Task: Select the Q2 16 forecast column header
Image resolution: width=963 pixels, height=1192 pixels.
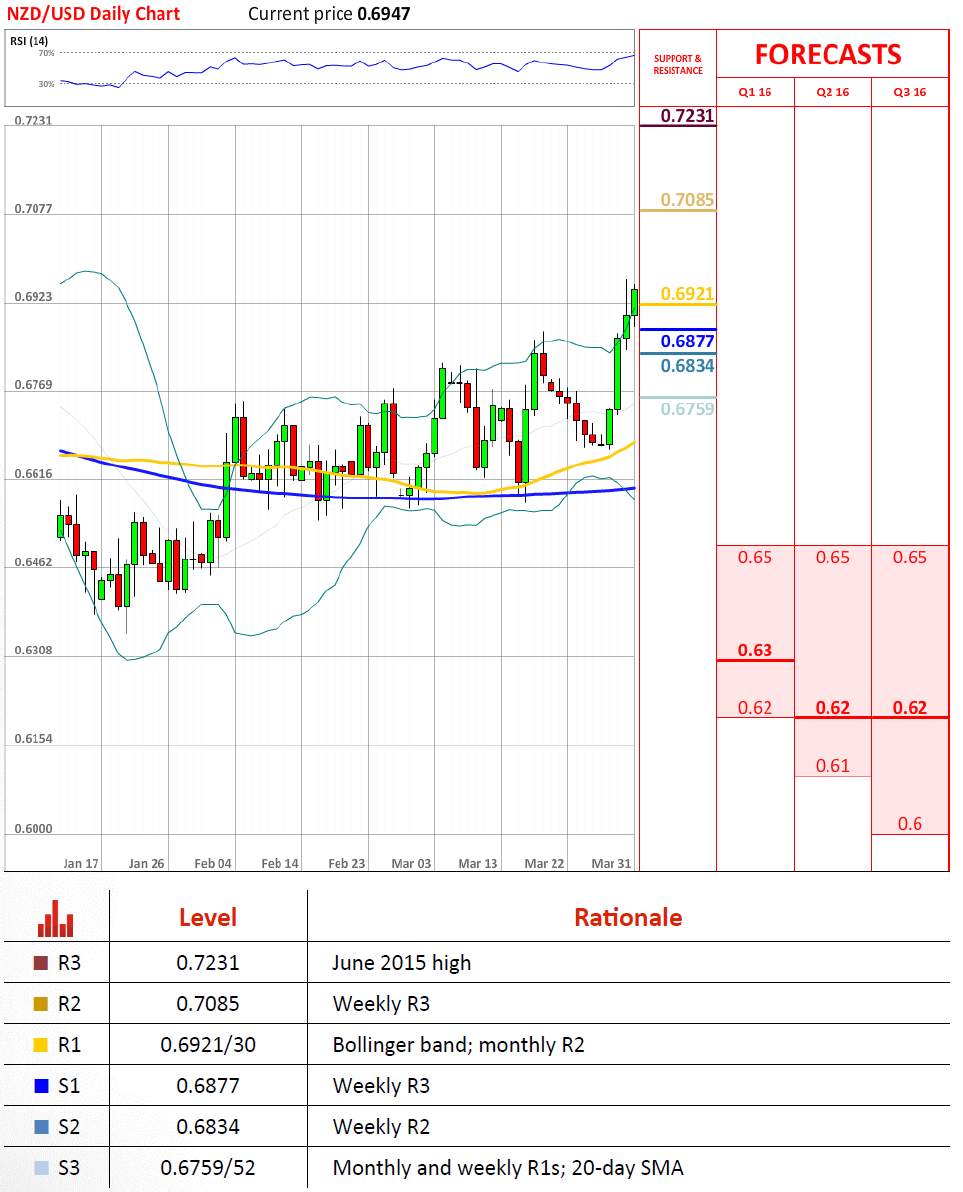Action: tap(833, 92)
